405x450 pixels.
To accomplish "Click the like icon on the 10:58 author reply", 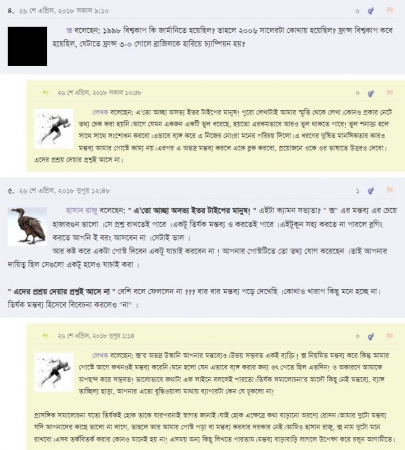I will click(371, 93).
